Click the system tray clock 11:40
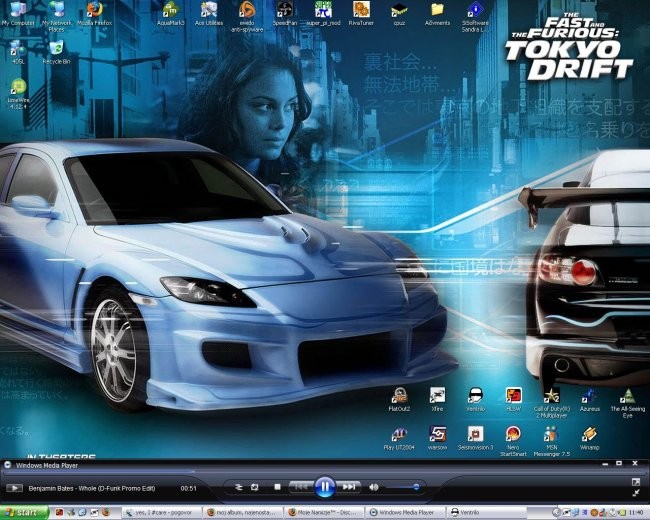Viewport: 650px width, 520px height. [x=636, y=513]
